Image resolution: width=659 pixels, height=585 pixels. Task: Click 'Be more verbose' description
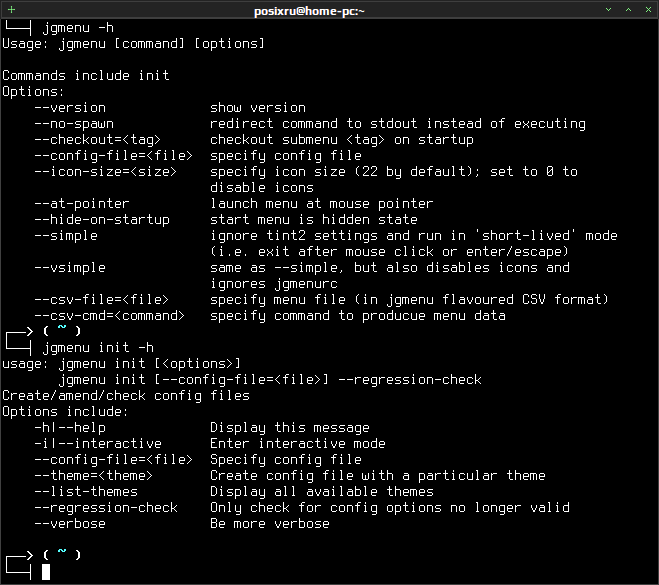[x=269, y=524]
